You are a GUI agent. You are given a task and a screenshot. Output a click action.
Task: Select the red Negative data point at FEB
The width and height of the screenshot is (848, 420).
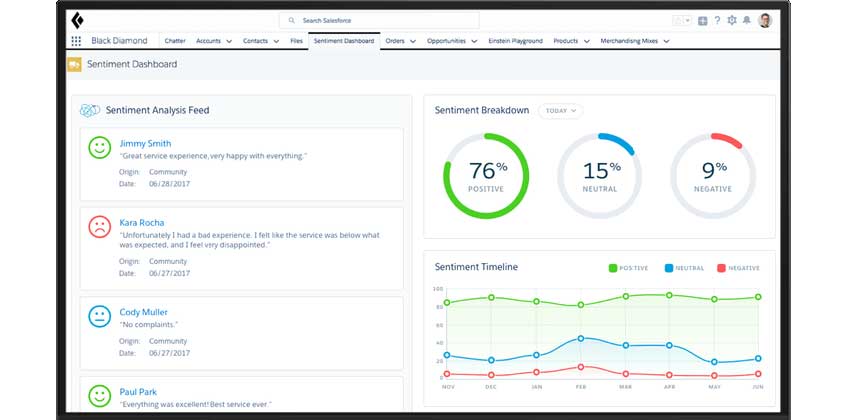(581, 367)
